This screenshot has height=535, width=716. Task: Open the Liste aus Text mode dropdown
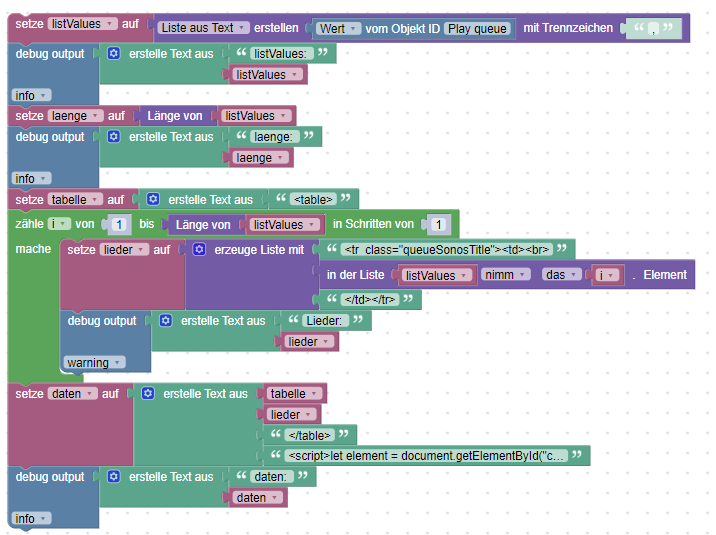click(204, 28)
